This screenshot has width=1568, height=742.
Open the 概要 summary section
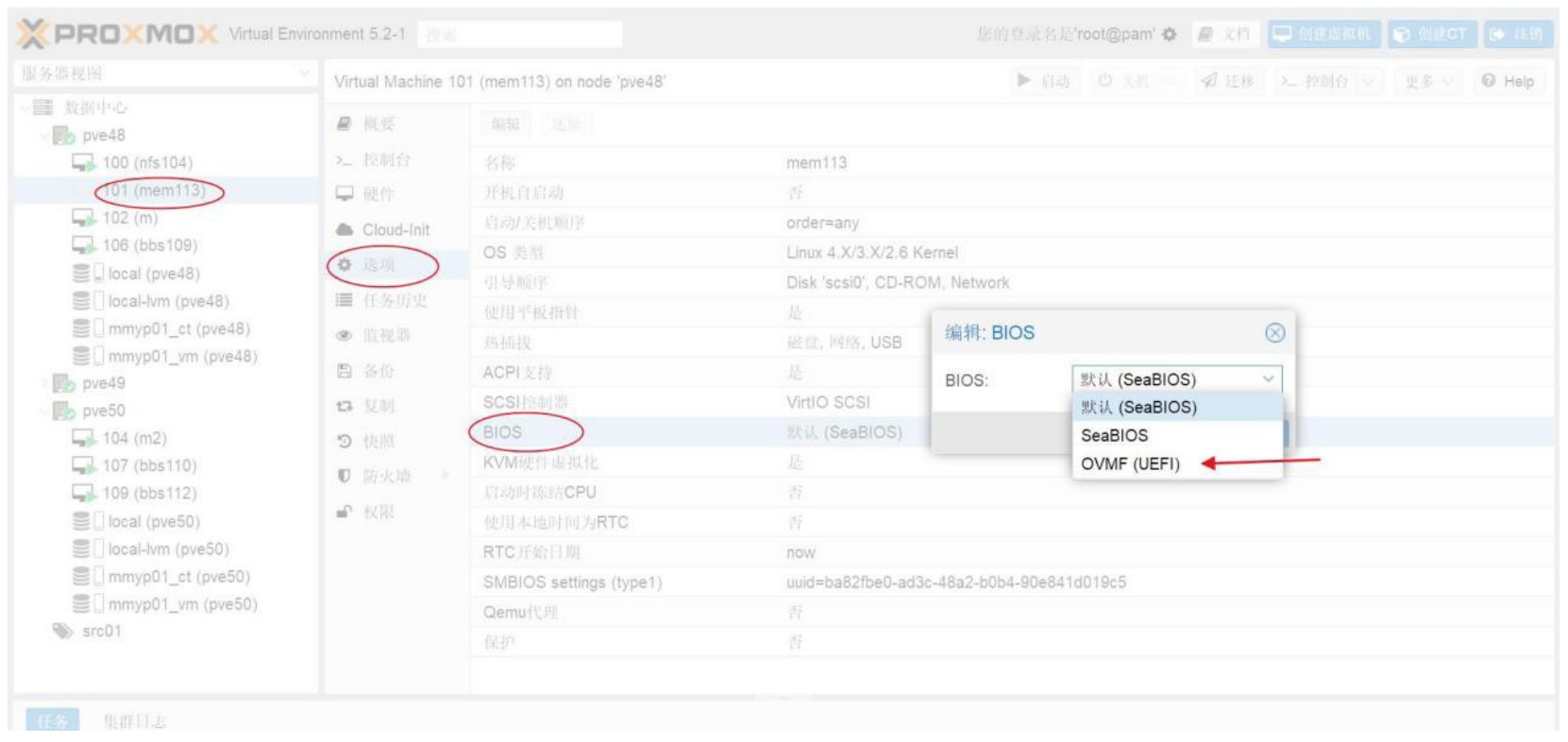point(397,124)
